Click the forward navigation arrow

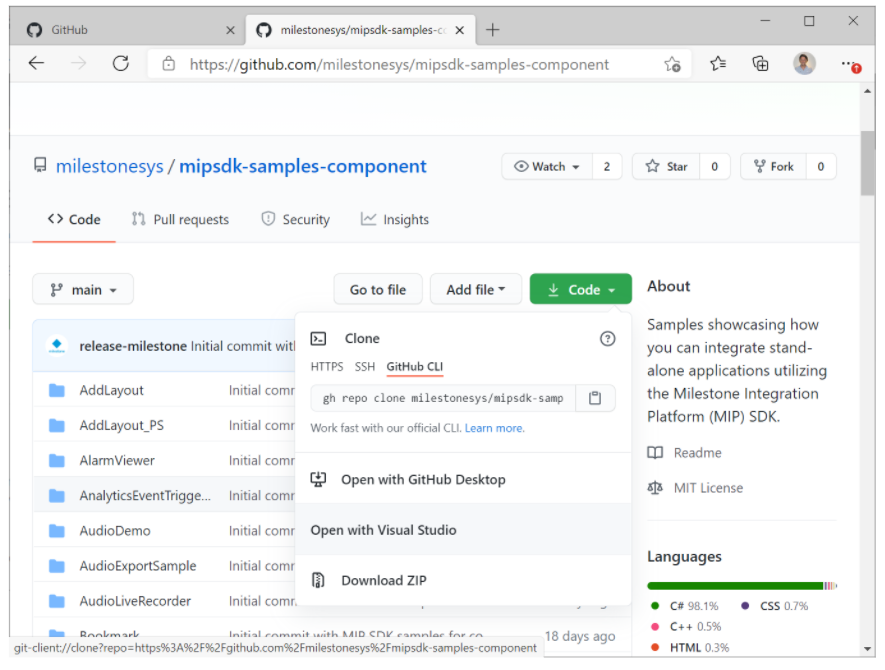click(x=78, y=63)
